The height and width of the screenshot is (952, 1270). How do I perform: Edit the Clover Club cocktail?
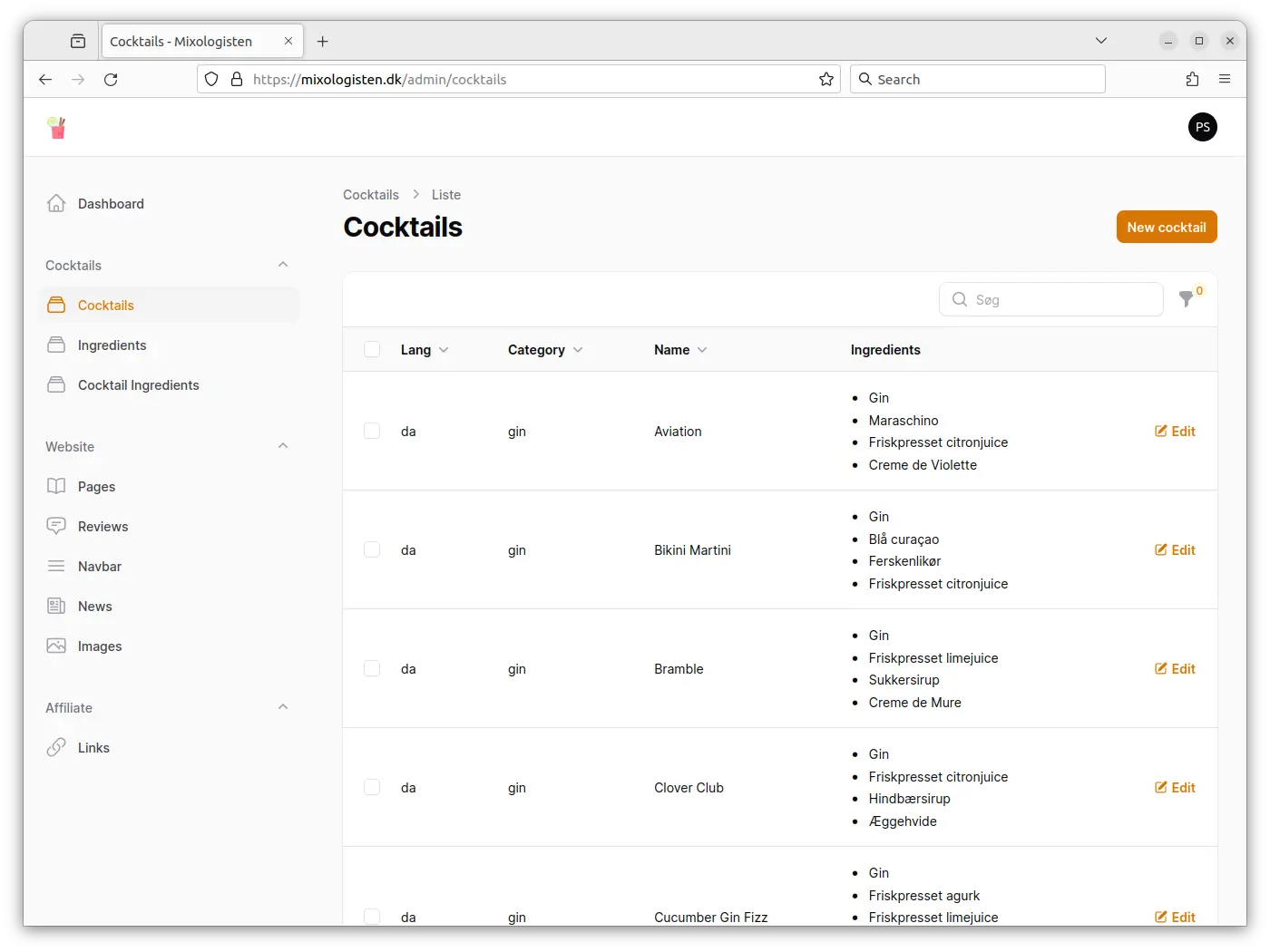[1175, 788]
